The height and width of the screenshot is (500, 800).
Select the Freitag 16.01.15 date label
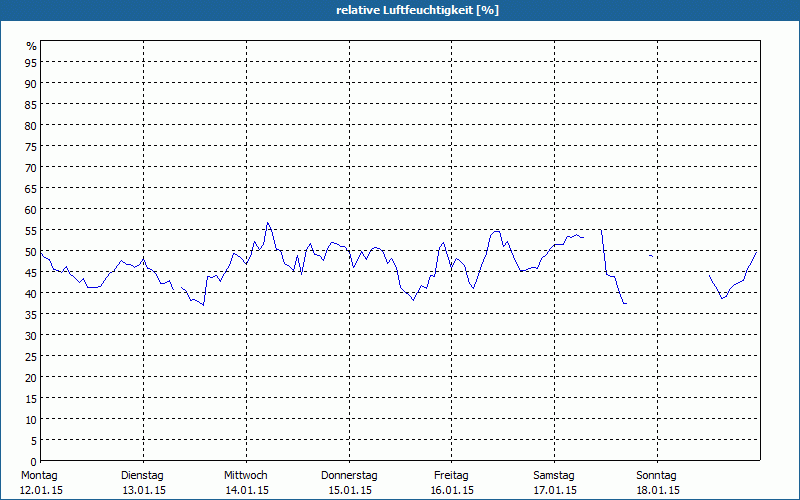pos(452,483)
